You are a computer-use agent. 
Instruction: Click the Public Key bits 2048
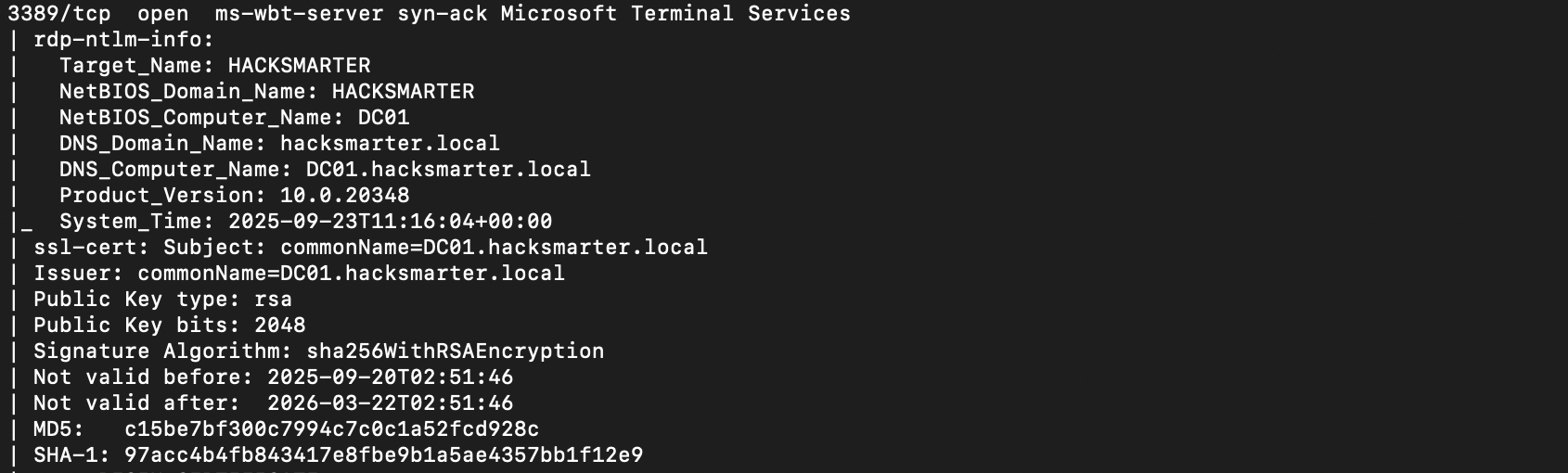point(279,326)
